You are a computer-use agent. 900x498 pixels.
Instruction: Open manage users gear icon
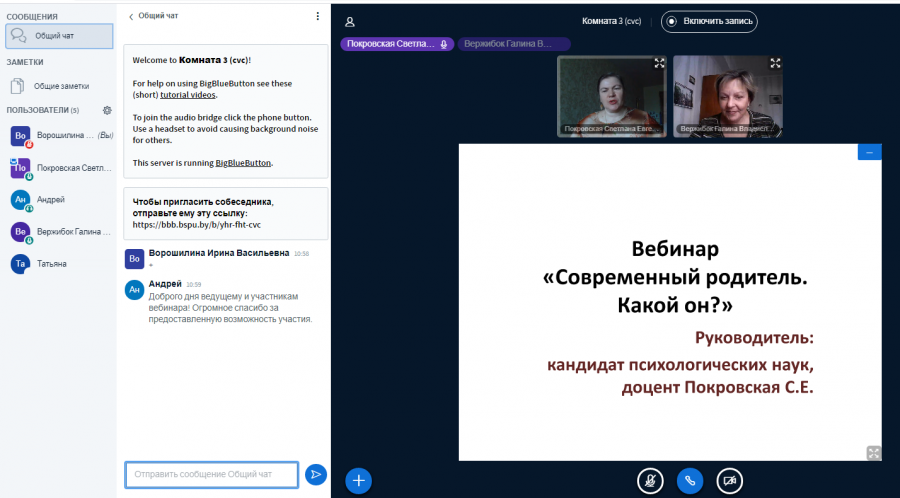(107, 110)
